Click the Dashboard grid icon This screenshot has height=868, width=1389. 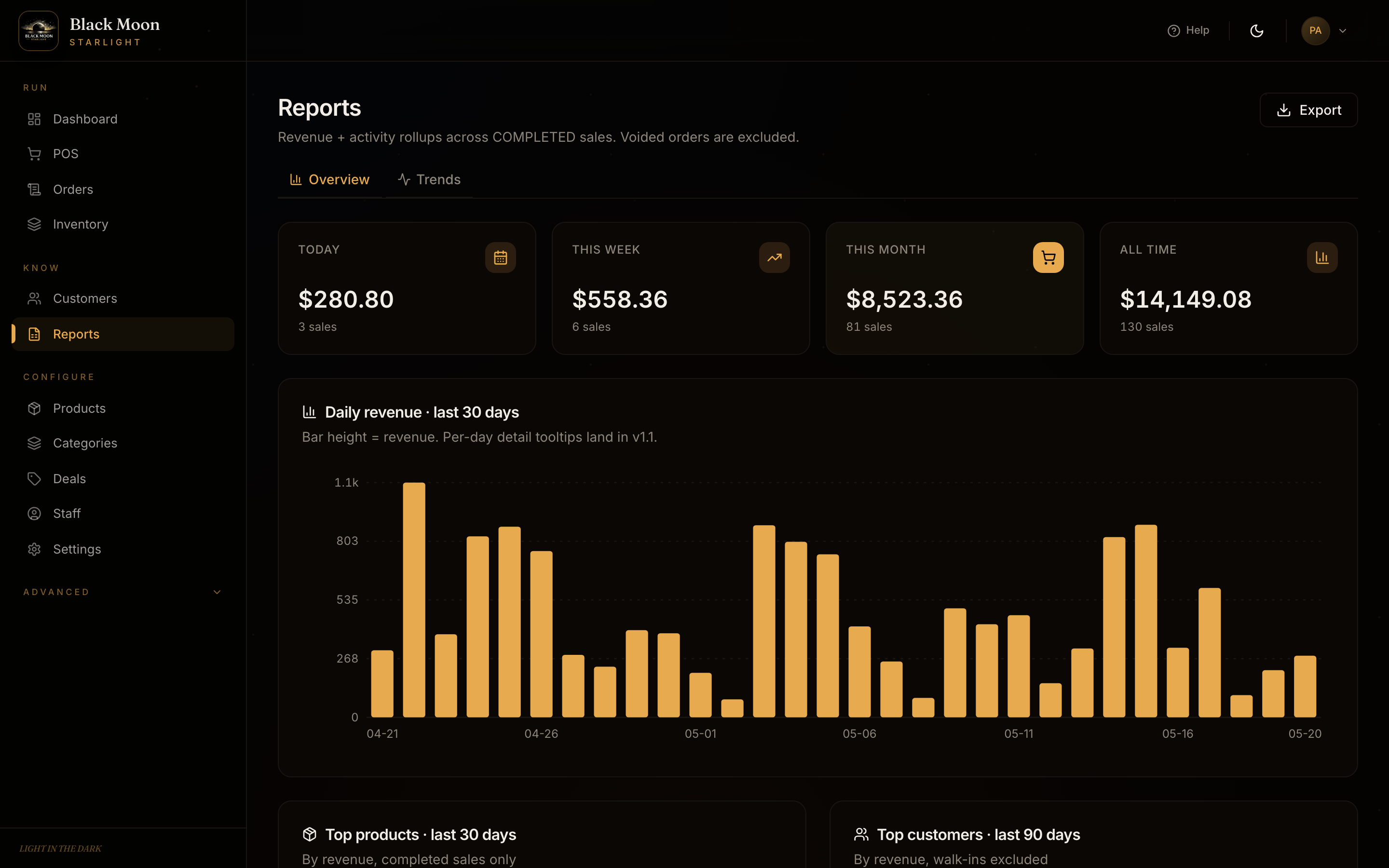[x=34, y=119]
